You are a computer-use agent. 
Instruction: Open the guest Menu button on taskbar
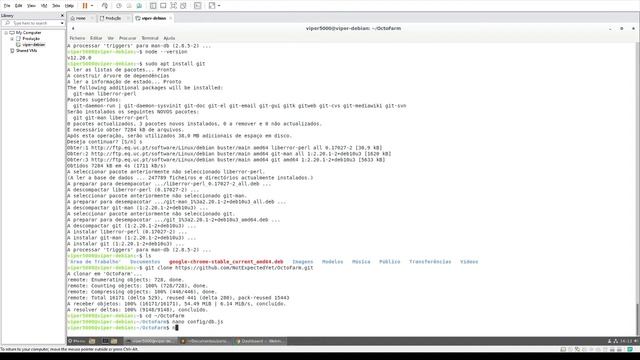click(77, 341)
